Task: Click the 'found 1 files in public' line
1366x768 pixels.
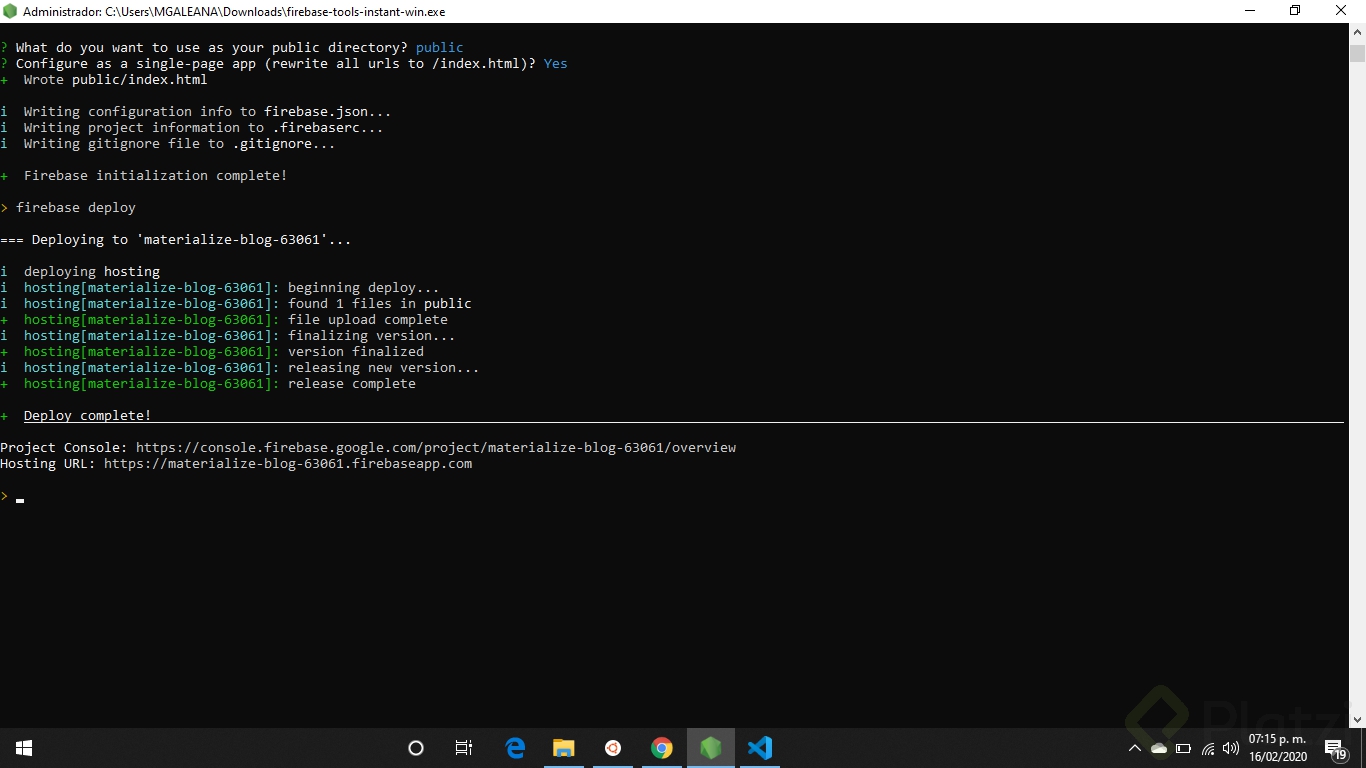Action: [248, 303]
